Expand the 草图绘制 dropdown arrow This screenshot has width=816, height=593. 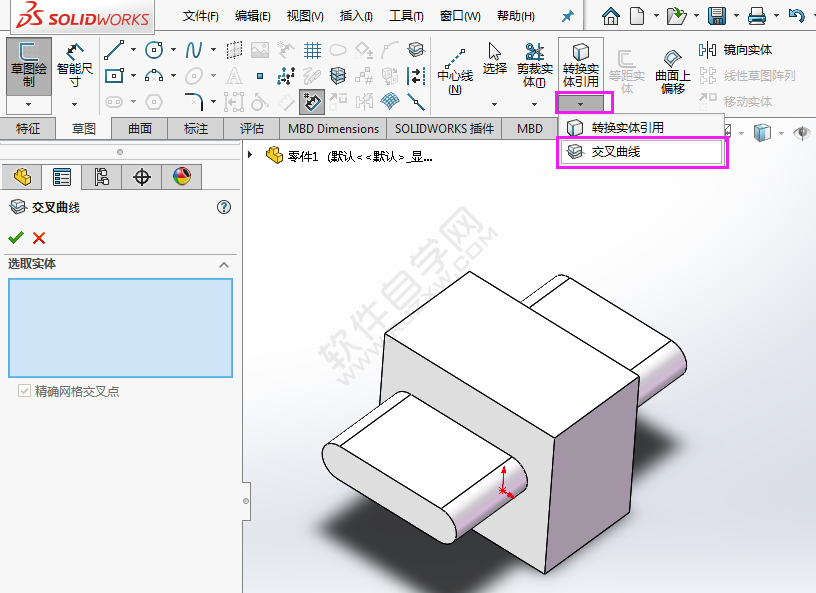(x=27, y=103)
